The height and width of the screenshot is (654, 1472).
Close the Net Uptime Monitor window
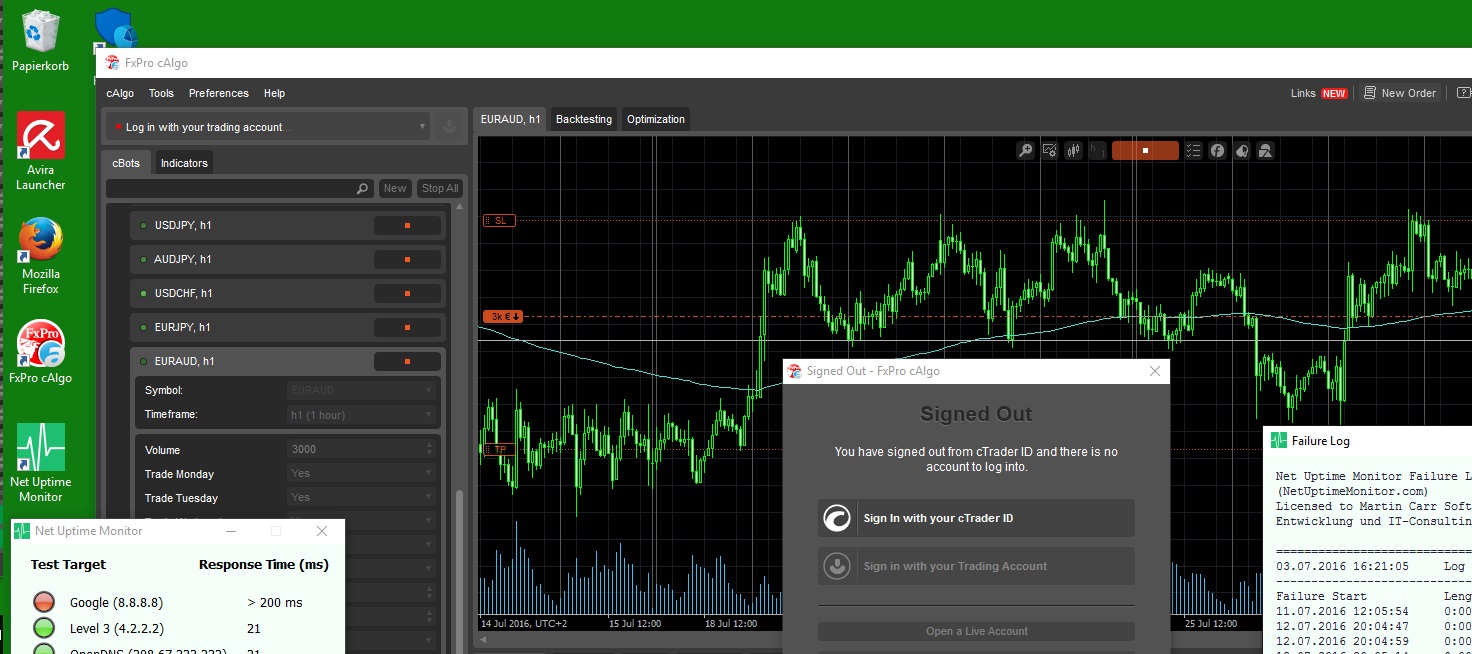coord(322,531)
